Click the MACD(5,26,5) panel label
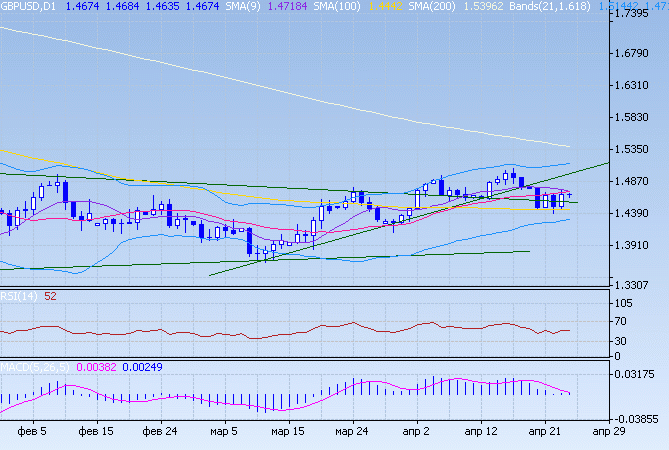The height and width of the screenshot is (450, 669). 32,367
